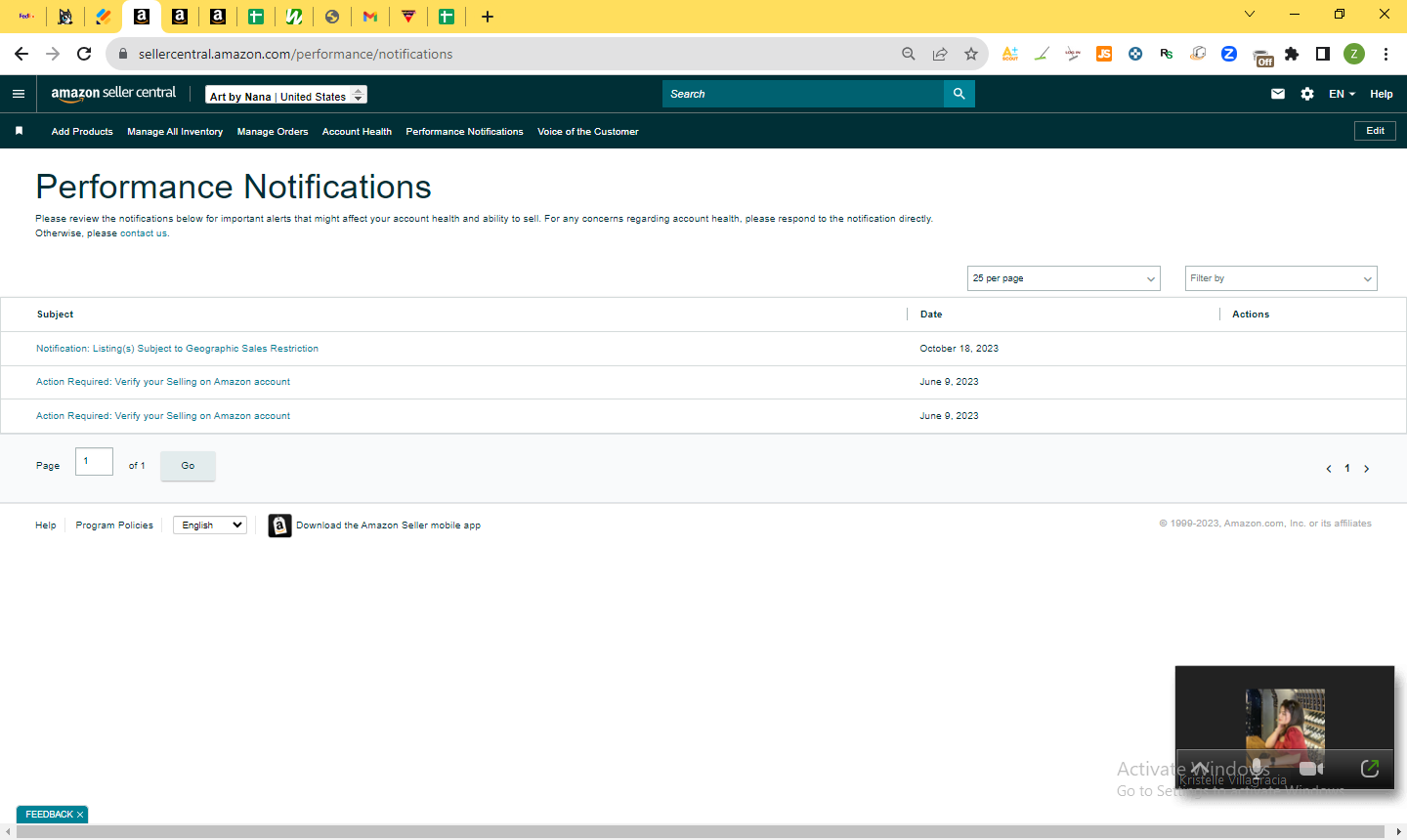Open the Art by Nana account switcher

(x=286, y=95)
